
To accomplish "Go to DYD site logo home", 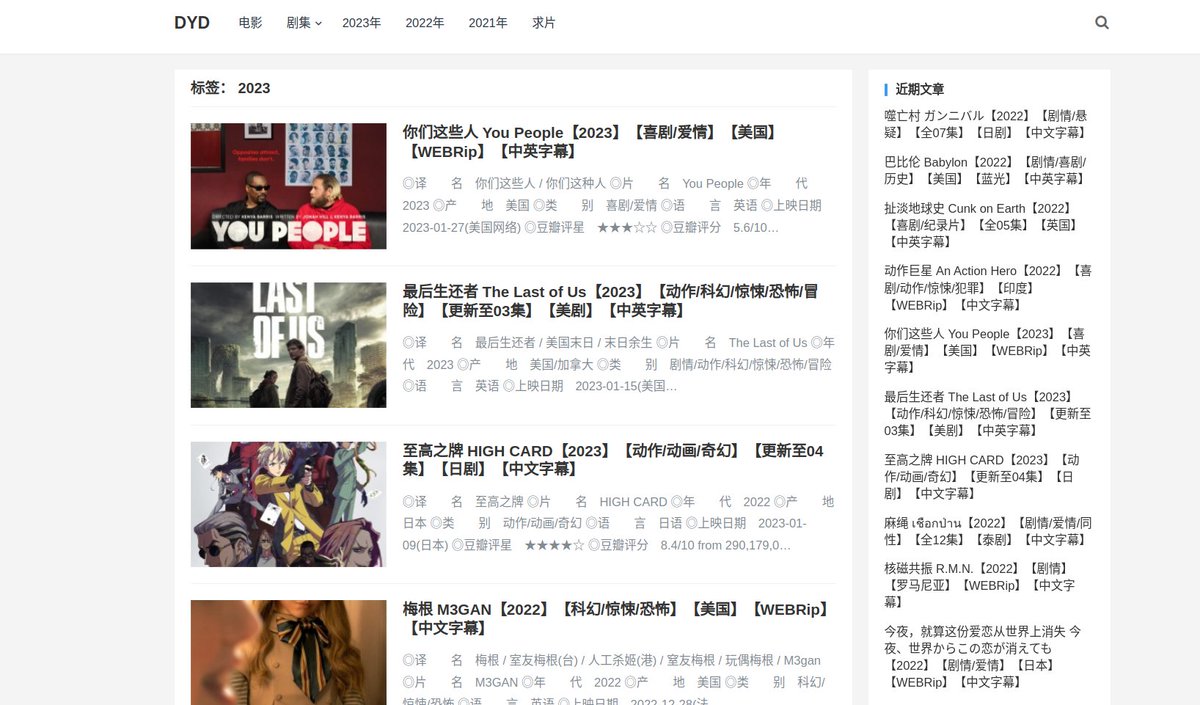I will coord(192,22).
